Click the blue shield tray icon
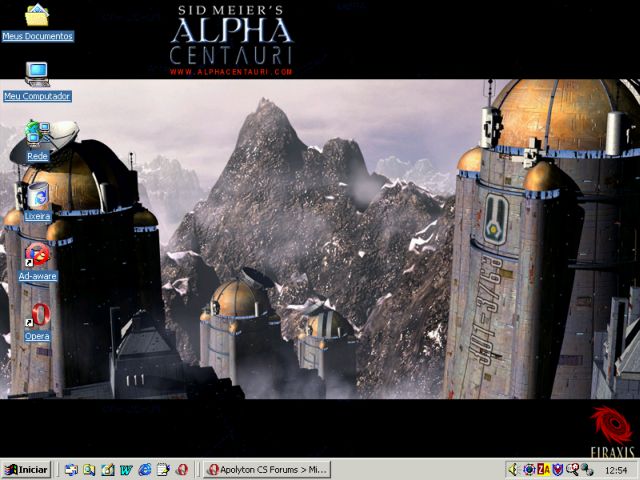640x480 pixels. (x=558, y=470)
